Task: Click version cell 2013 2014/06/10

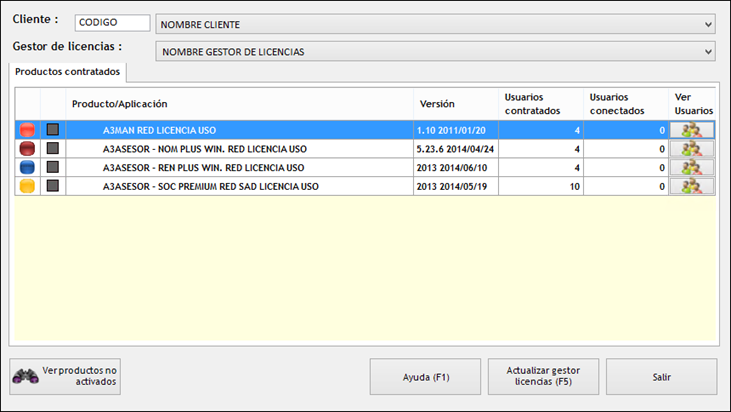Action: click(455, 167)
